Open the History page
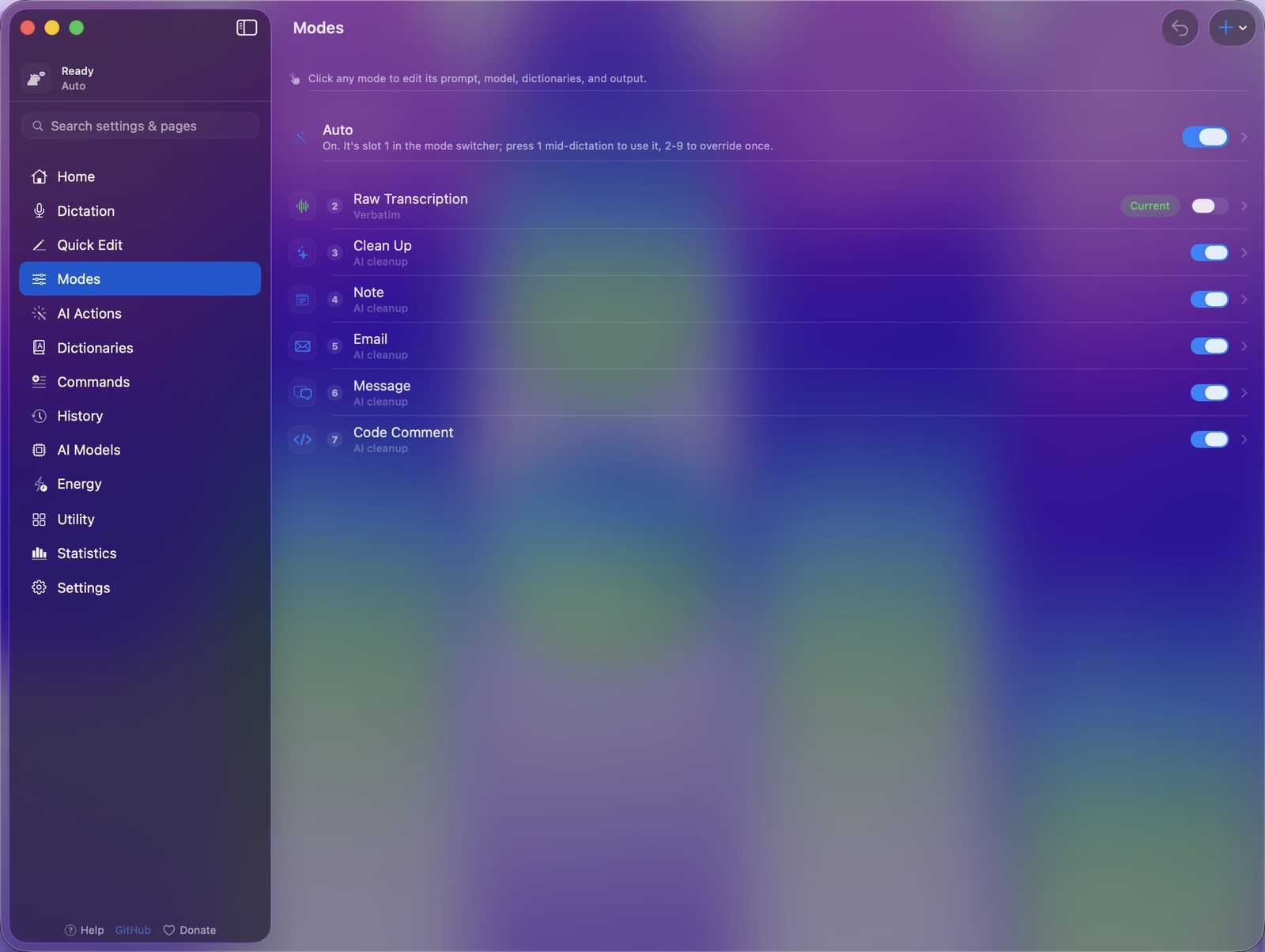Screen dimensions: 1265x952 tap(140, 416)
